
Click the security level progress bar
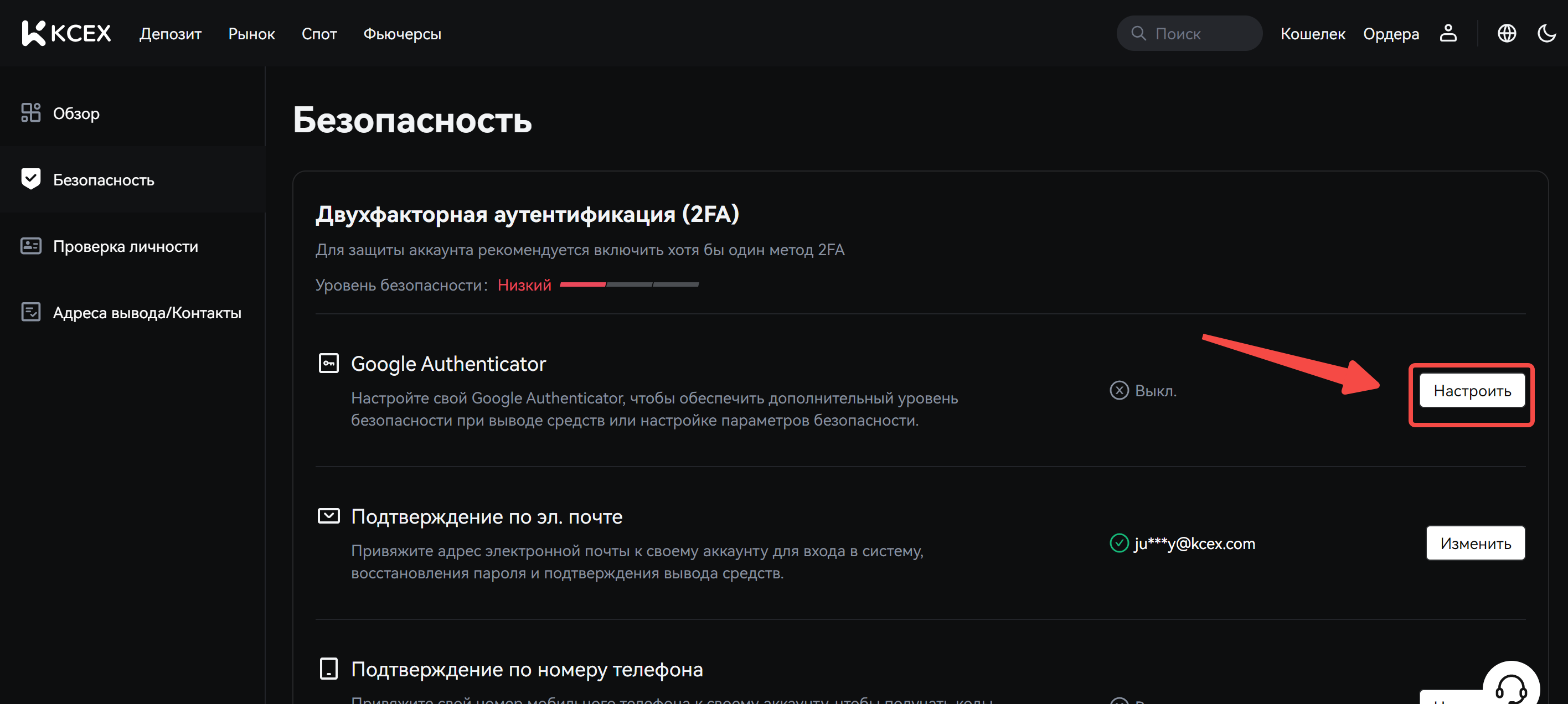[629, 284]
